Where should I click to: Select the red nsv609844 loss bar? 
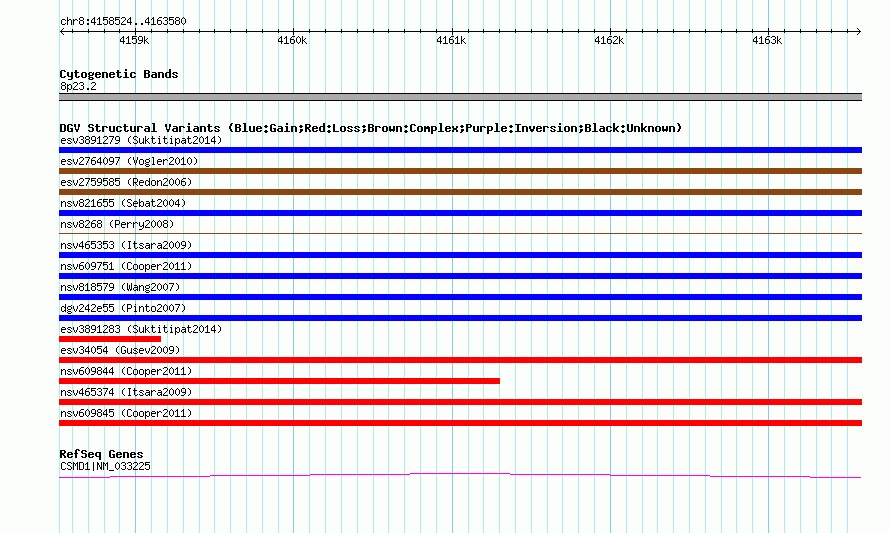(279, 381)
